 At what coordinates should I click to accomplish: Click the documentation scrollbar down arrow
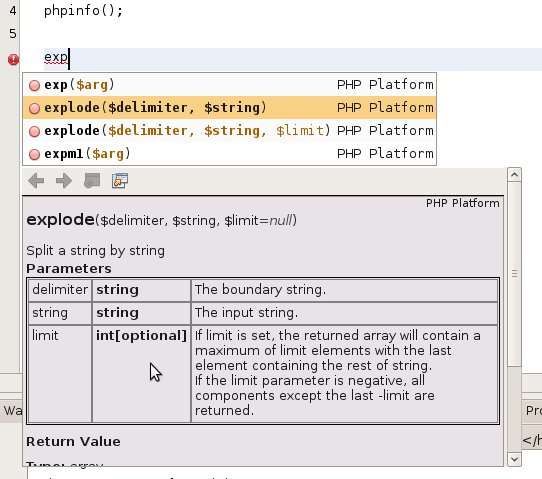click(514, 459)
